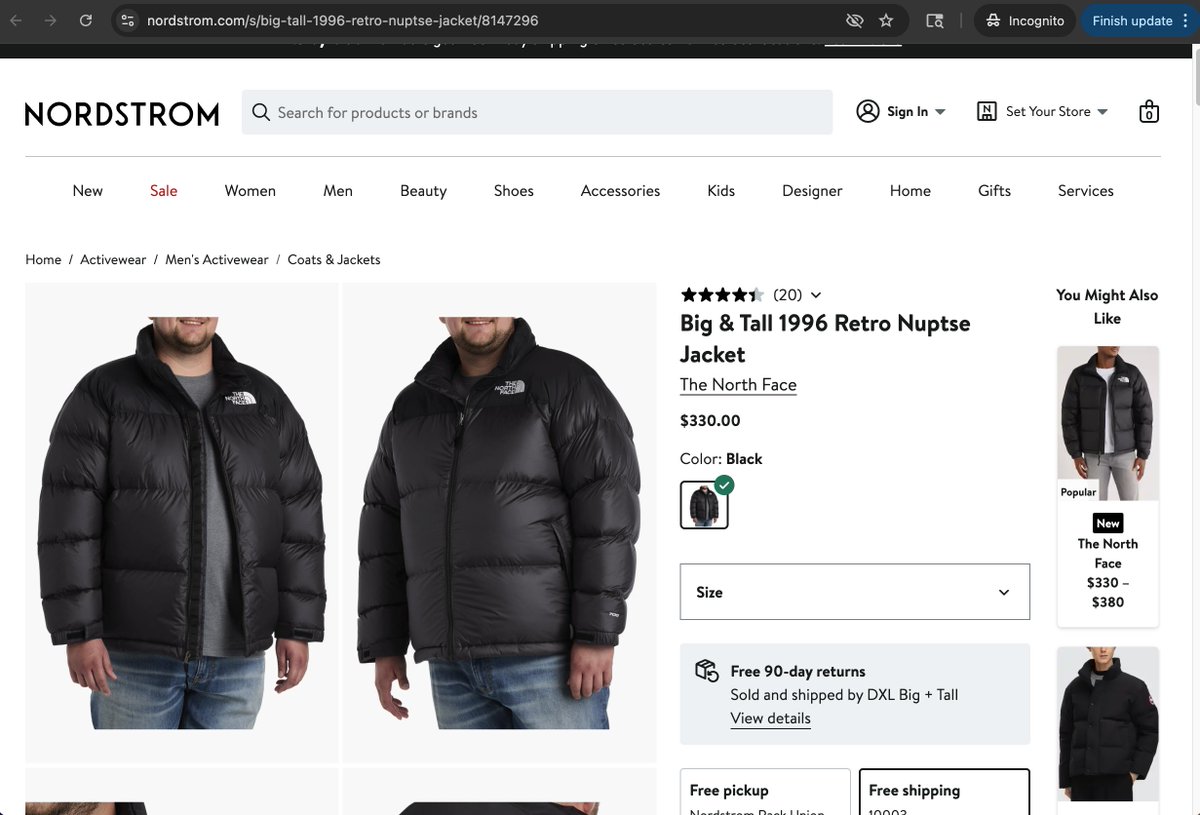Screen dimensions: 1200x815
Task: Click the $330.00 price text
Action: (710, 421)
